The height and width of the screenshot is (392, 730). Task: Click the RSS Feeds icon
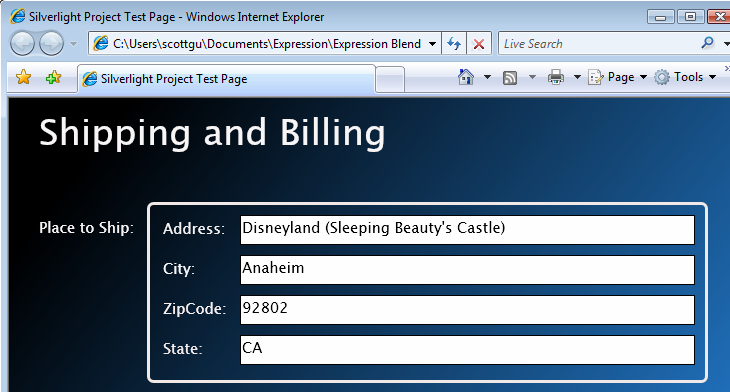pyautogui.click(x=510, y=77)
